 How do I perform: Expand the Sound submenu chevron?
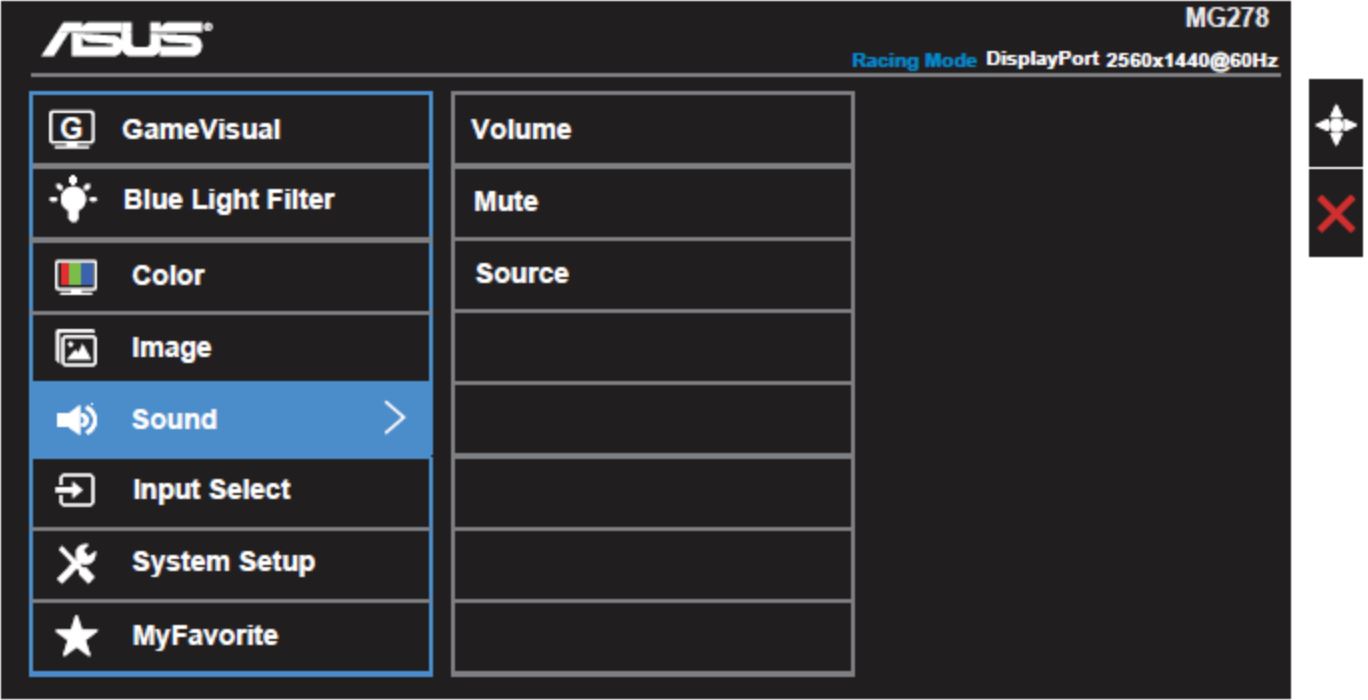[x=396, y=419]
